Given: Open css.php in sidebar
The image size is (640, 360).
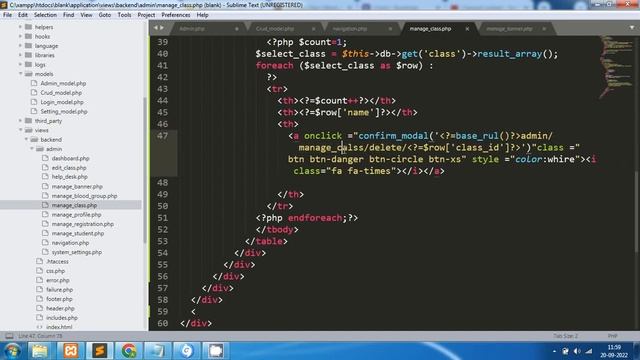Looking at the screenshot, I should [x=55, y=271].
